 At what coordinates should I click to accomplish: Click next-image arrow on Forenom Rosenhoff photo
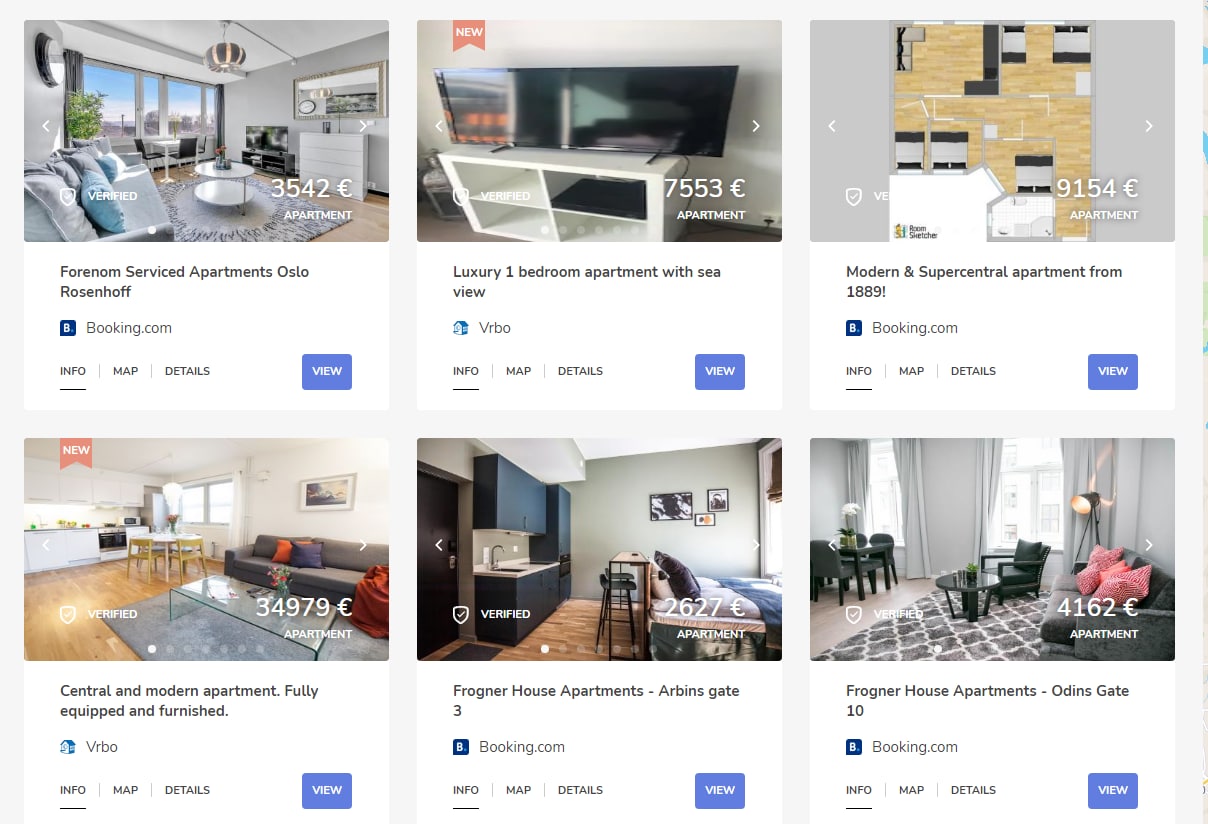(363, 126)
